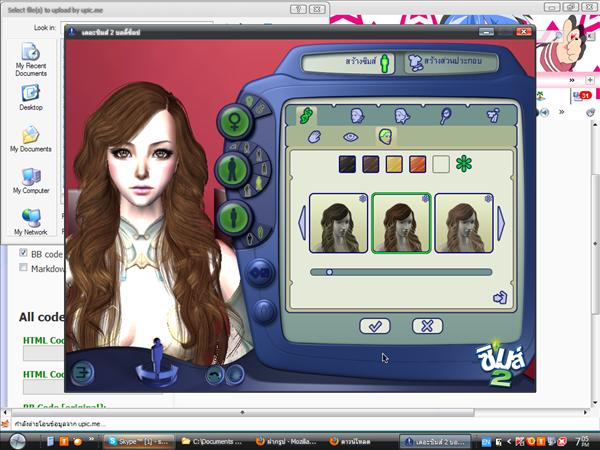Open My Network in the upload dialog sidebar
Image resolution: width=600 pixels, height=450 pixels.
pos(31,222)
